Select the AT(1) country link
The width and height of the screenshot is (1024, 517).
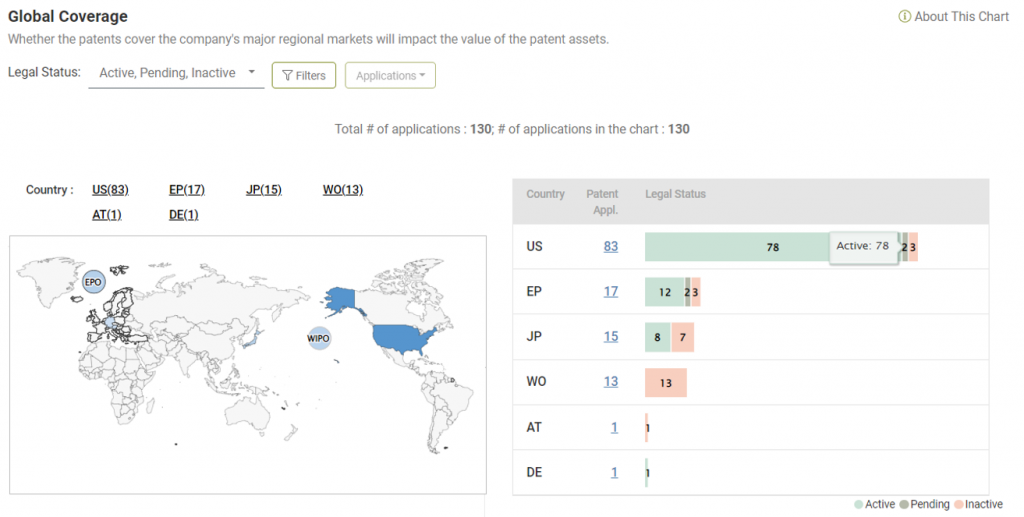(106, 215)
